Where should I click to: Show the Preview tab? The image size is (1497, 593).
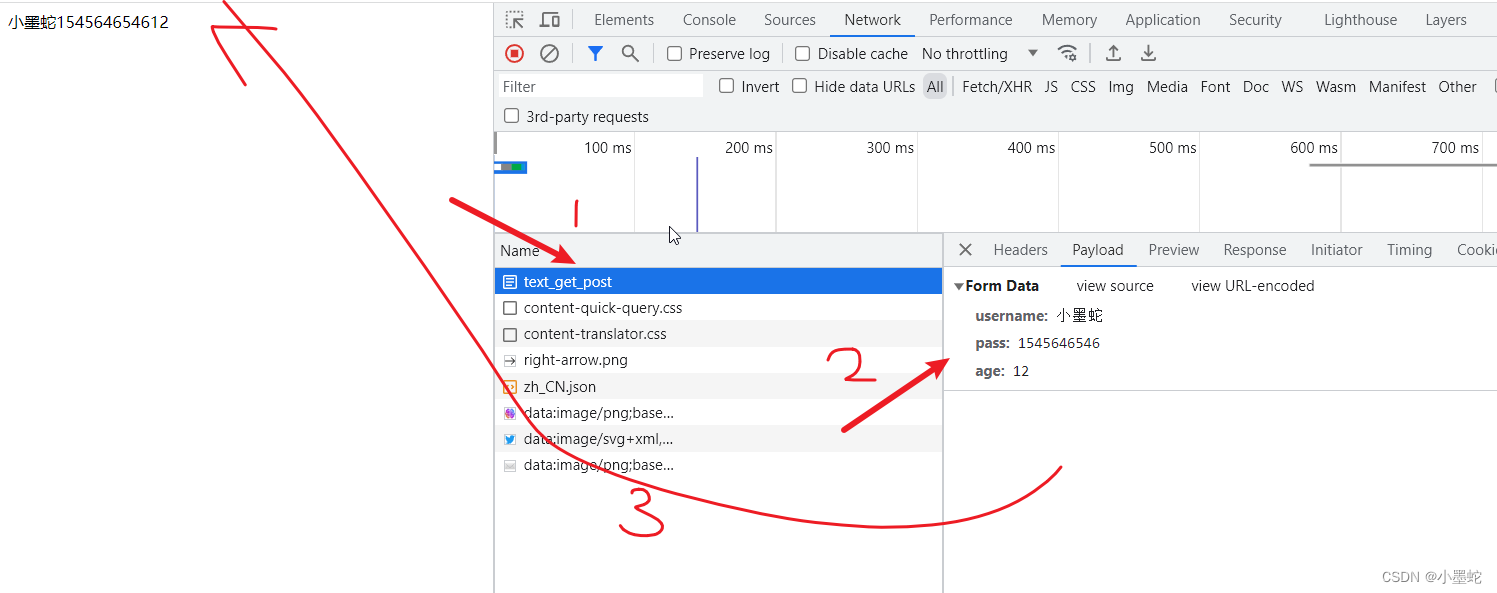coord(1174,250)
